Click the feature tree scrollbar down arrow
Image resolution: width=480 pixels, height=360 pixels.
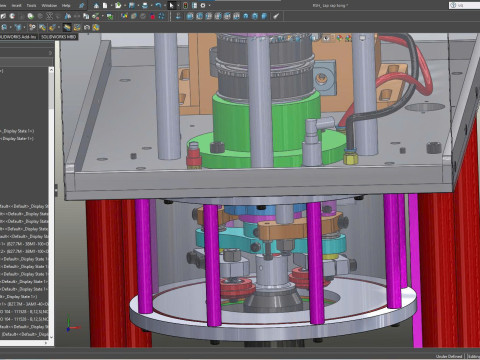(51, 337)
